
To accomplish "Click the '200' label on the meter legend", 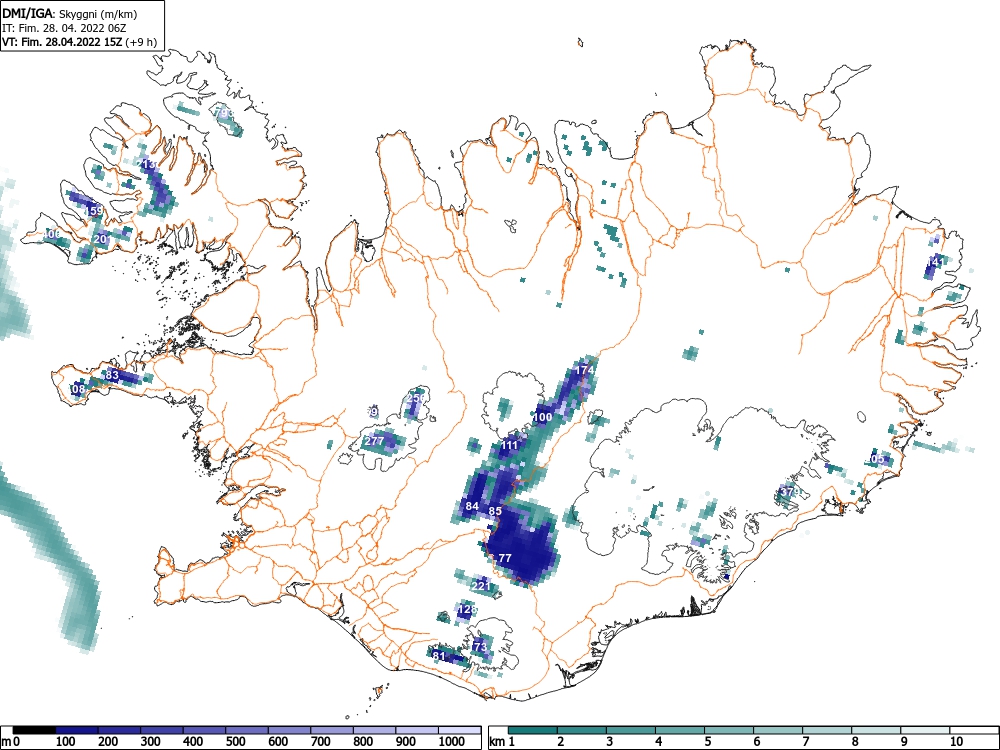I will click(x=108, y=742).
